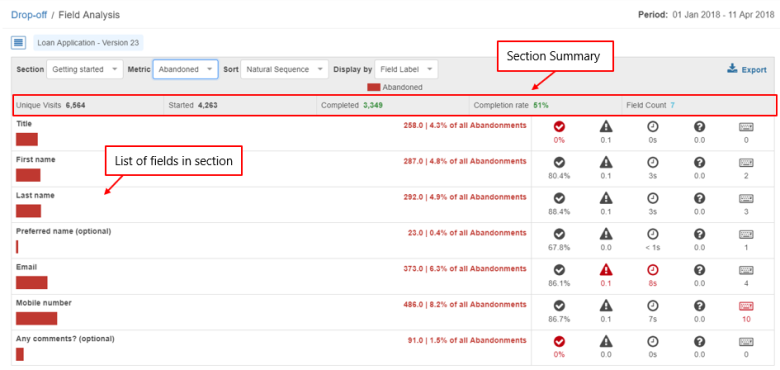
Task: Click the keyboard icon in Title row
Action: (746, 127)
